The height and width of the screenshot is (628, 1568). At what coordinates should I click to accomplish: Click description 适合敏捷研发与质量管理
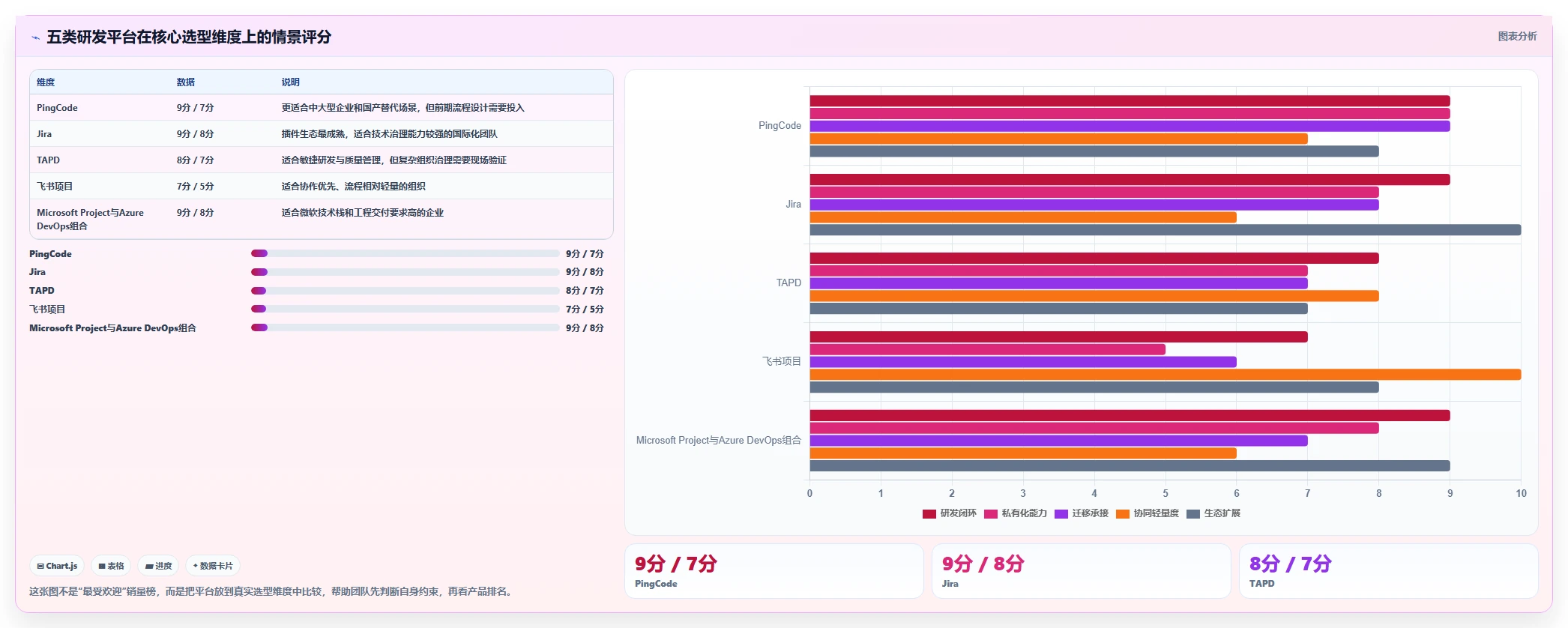pos(393,160)
